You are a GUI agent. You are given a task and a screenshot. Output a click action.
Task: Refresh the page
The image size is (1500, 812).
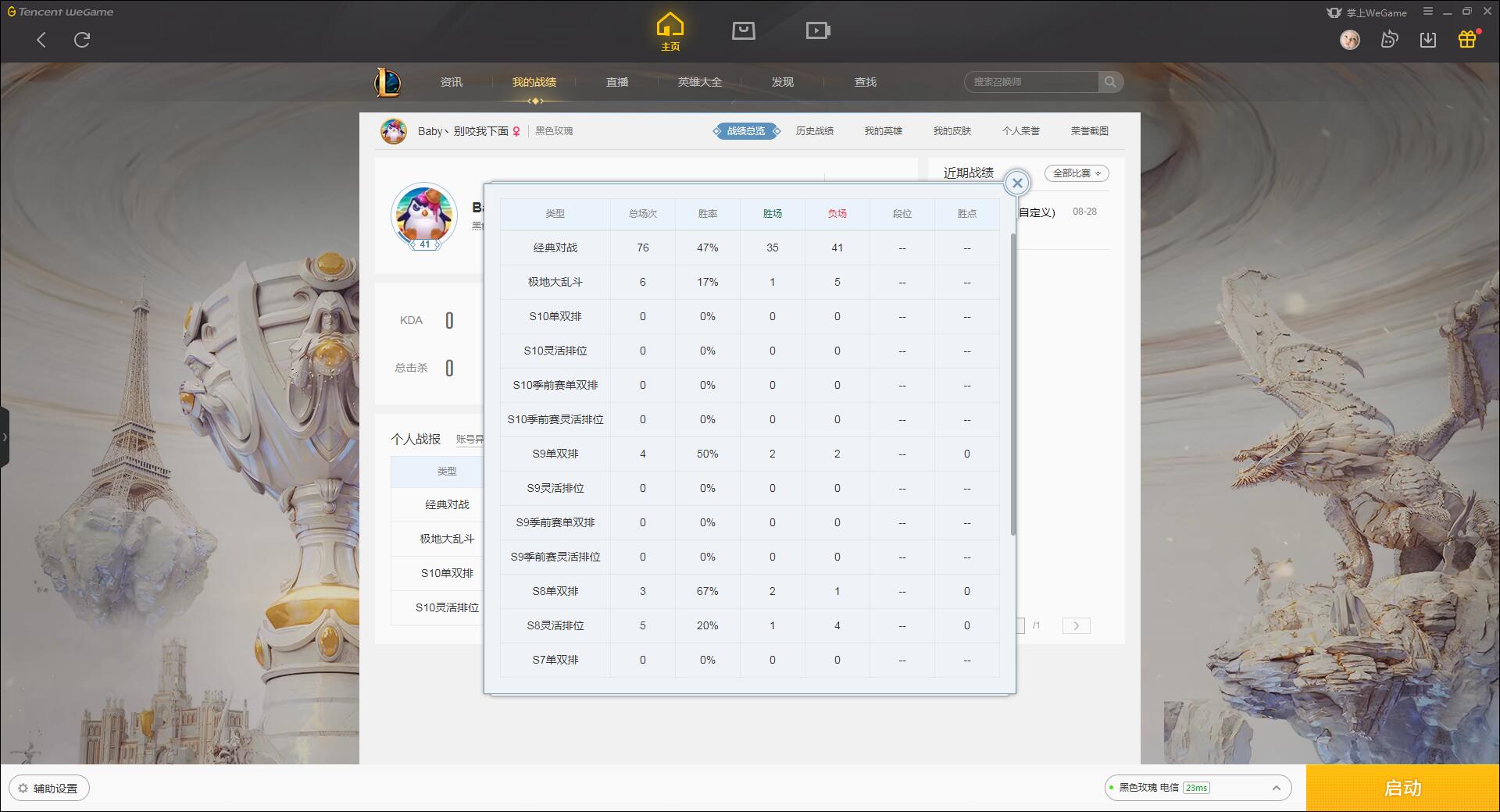pyautogui.click(x=82, y=40)
